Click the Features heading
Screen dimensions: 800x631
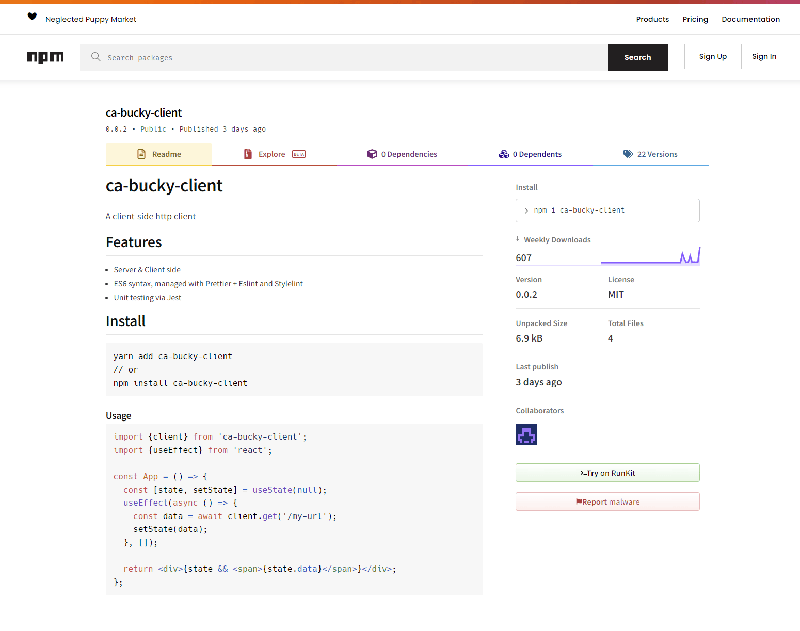(134, 242)
